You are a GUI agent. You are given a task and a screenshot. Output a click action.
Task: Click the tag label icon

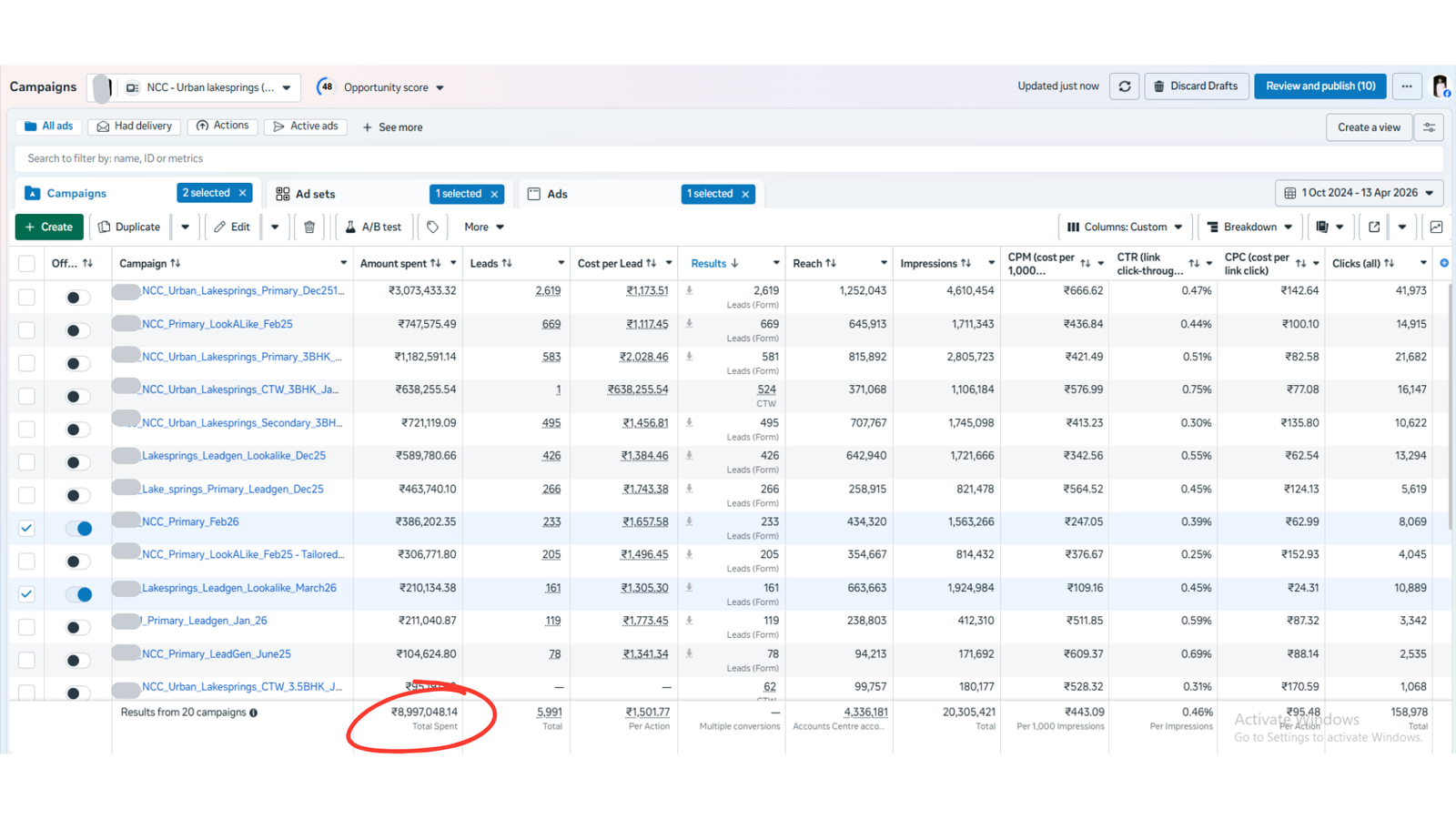pos(433,227)
